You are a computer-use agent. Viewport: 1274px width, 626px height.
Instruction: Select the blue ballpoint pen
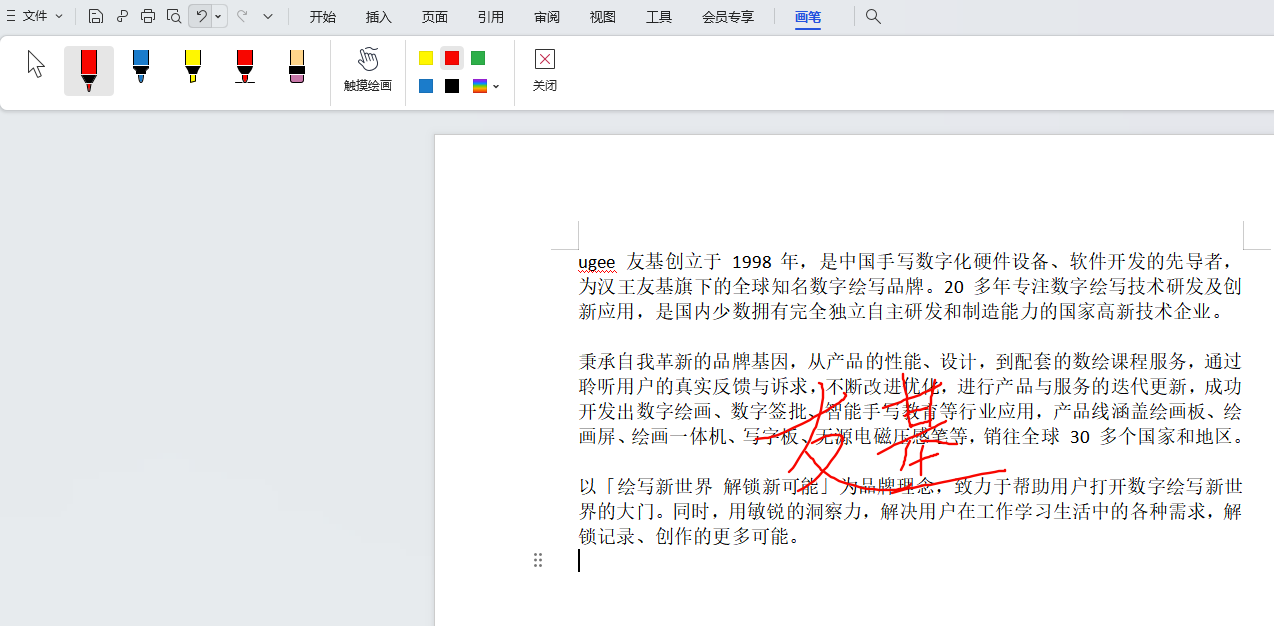[141, 66]
